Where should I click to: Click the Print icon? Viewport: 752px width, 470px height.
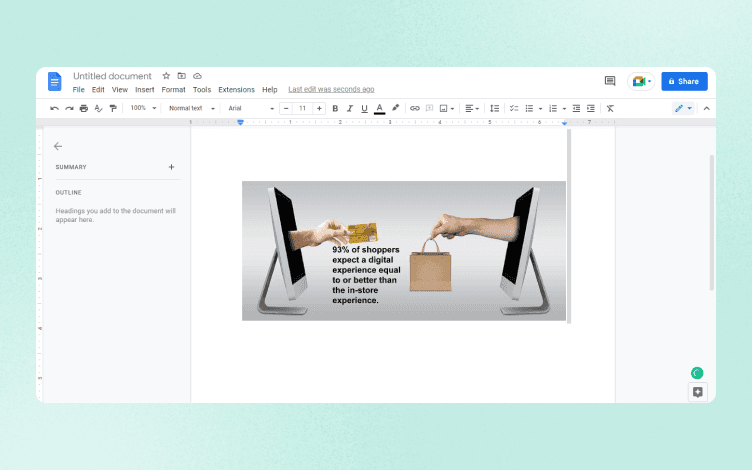(x=84, y=108)
